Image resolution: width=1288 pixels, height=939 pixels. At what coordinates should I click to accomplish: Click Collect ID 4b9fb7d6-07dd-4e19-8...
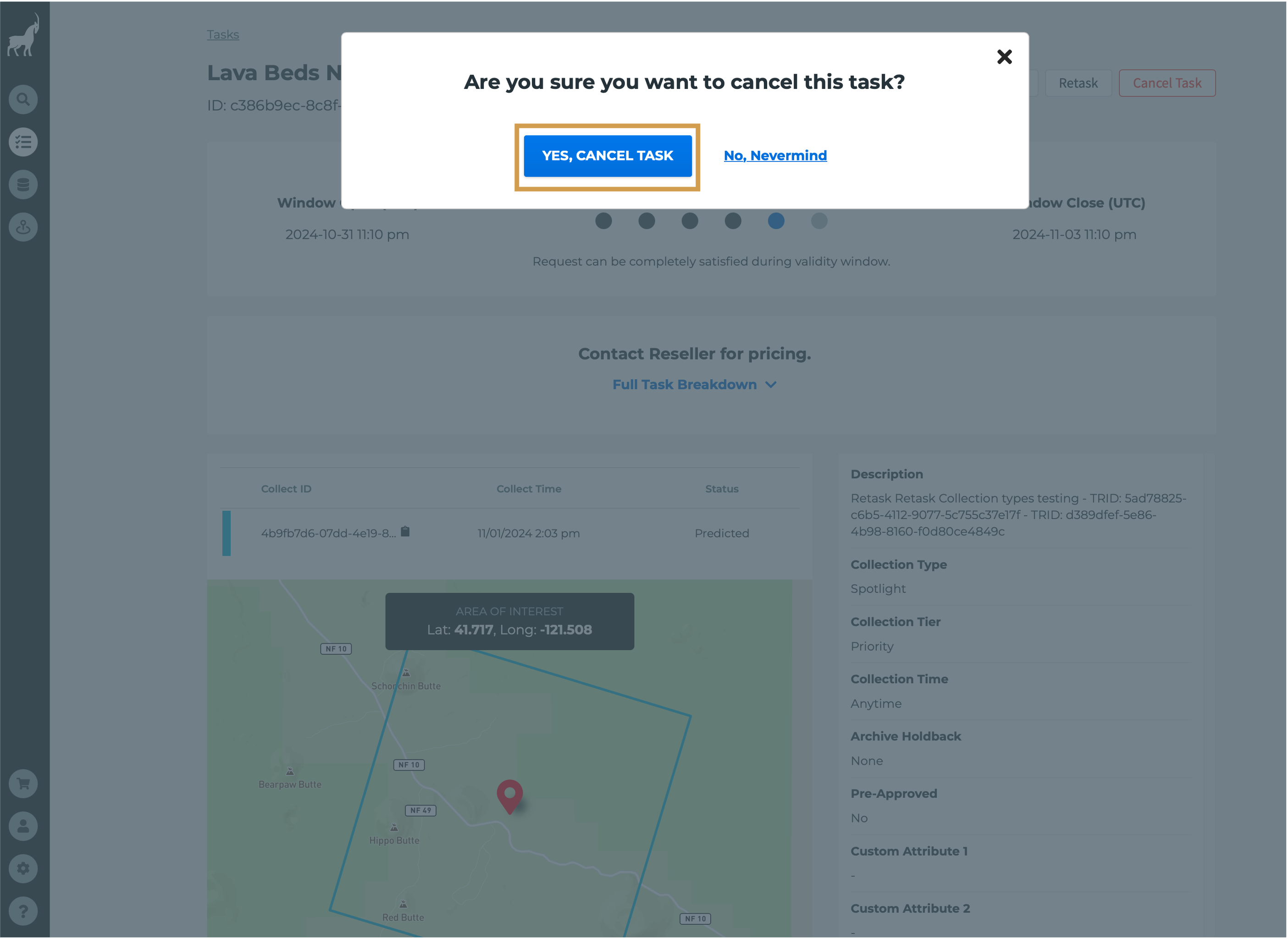[329, 534]
